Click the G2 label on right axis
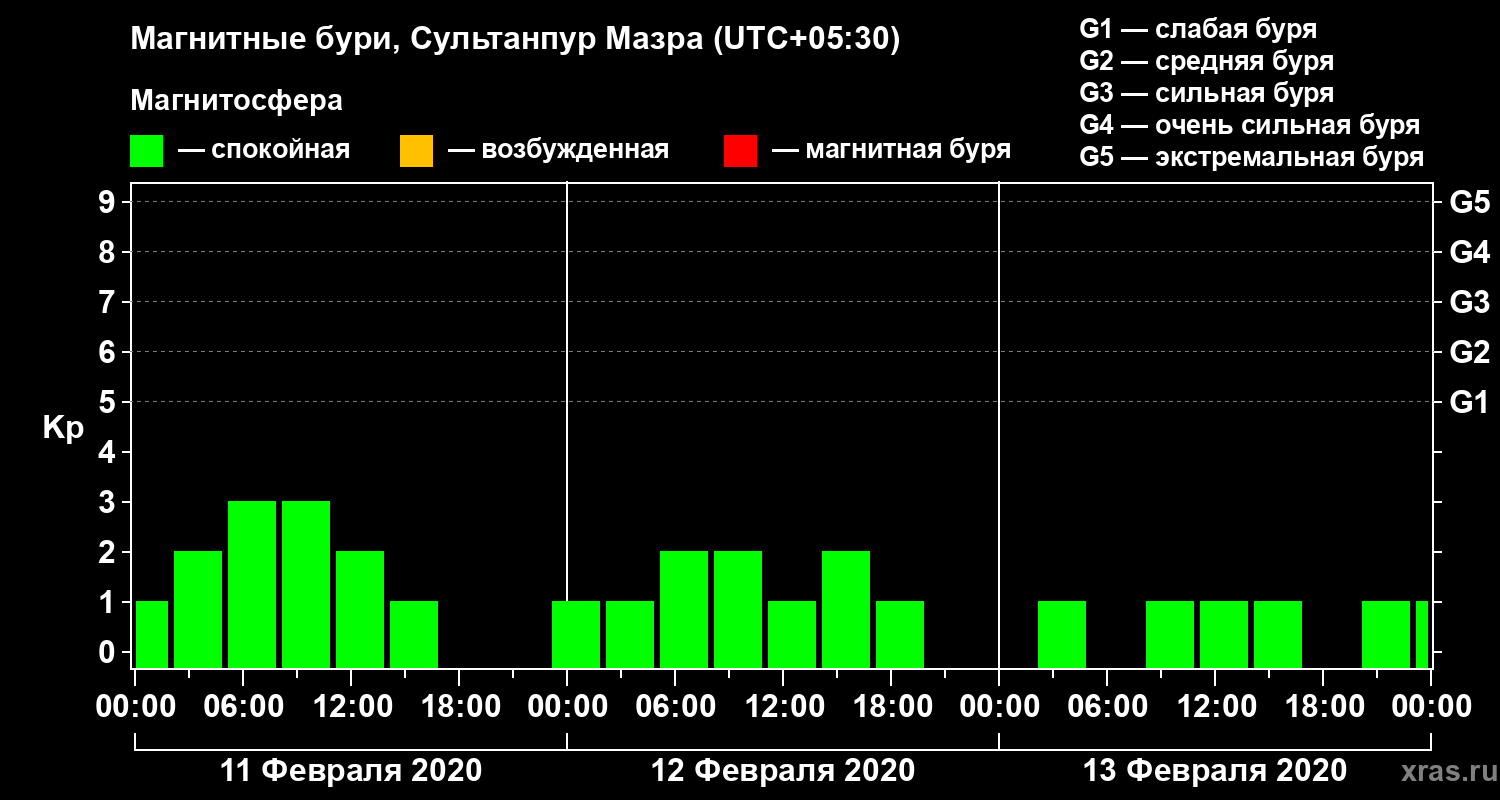The height and width of the screenshot is (800, 1500). [1470, 352]
